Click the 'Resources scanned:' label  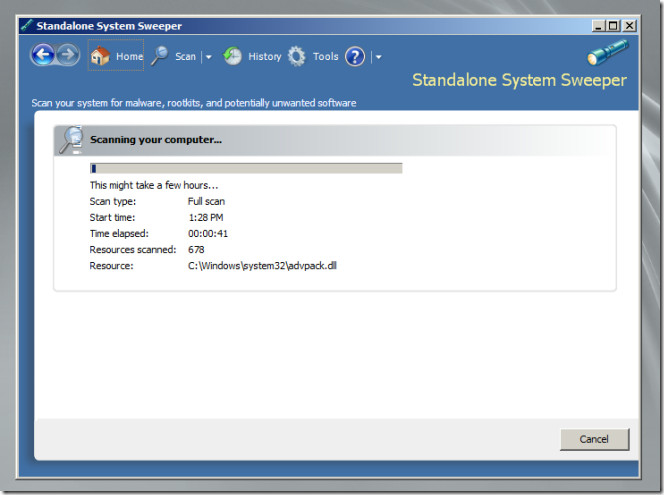point(133,249)
